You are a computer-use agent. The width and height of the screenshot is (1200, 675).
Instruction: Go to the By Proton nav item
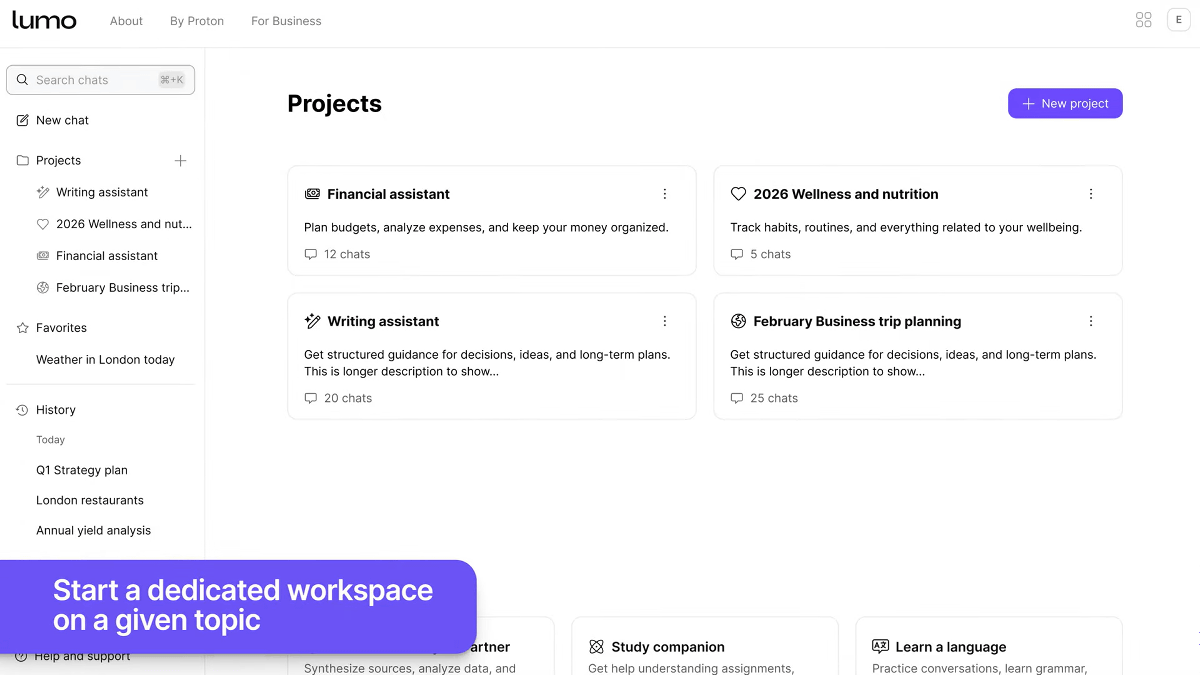point(197,21)
